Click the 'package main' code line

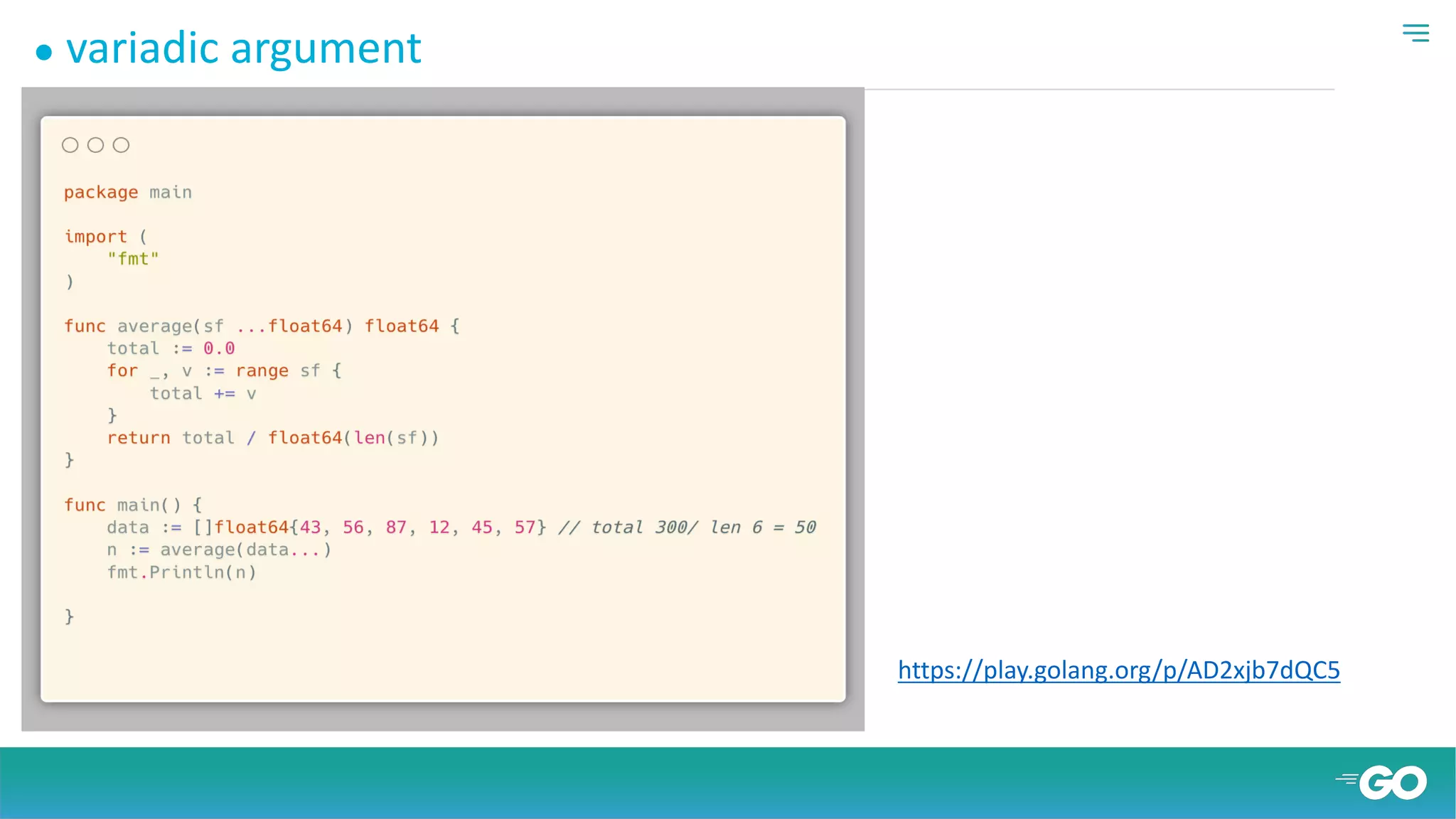tap(128, 193)
